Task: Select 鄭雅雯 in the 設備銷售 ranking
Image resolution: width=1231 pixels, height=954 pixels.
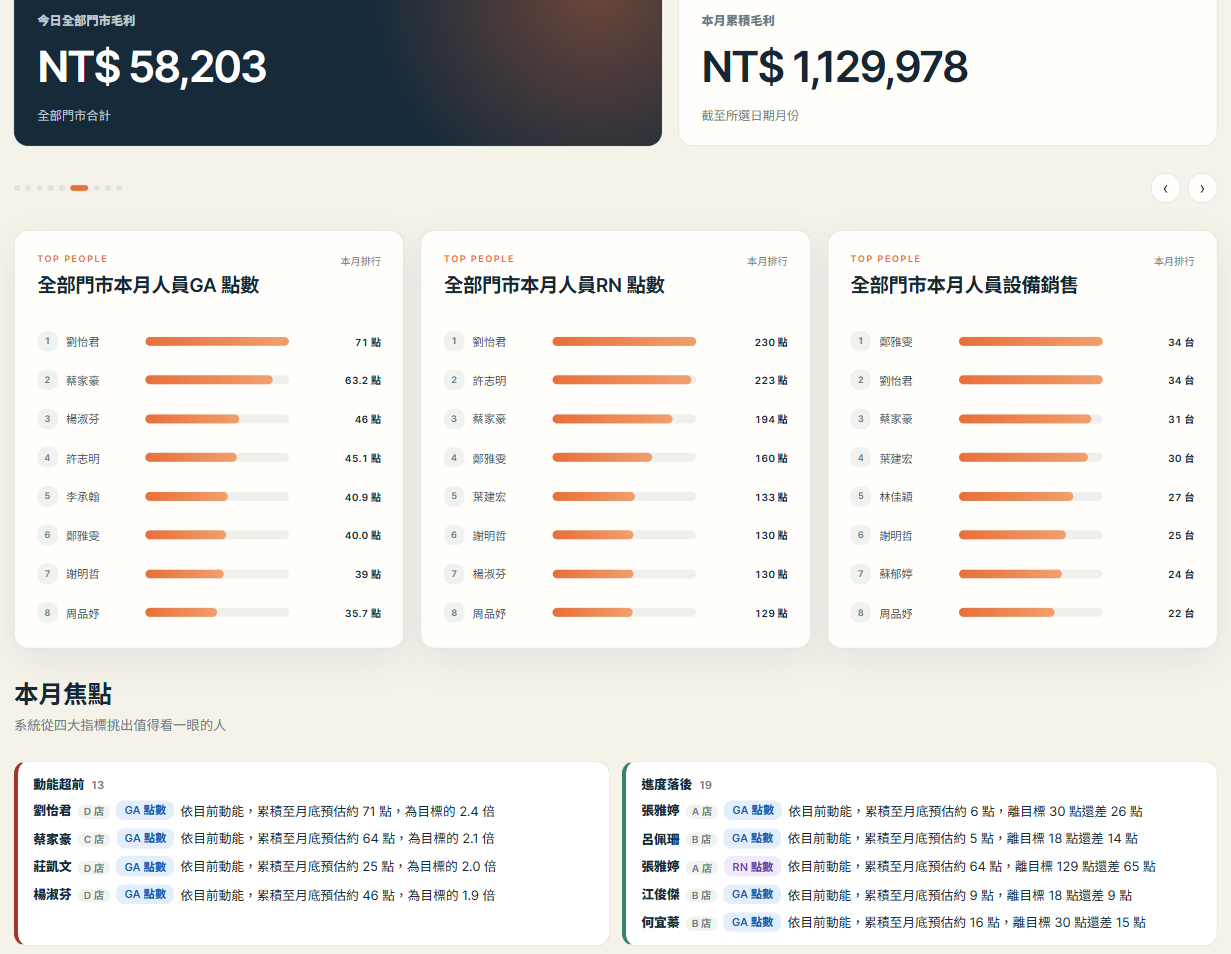Action: coord(896,342)
